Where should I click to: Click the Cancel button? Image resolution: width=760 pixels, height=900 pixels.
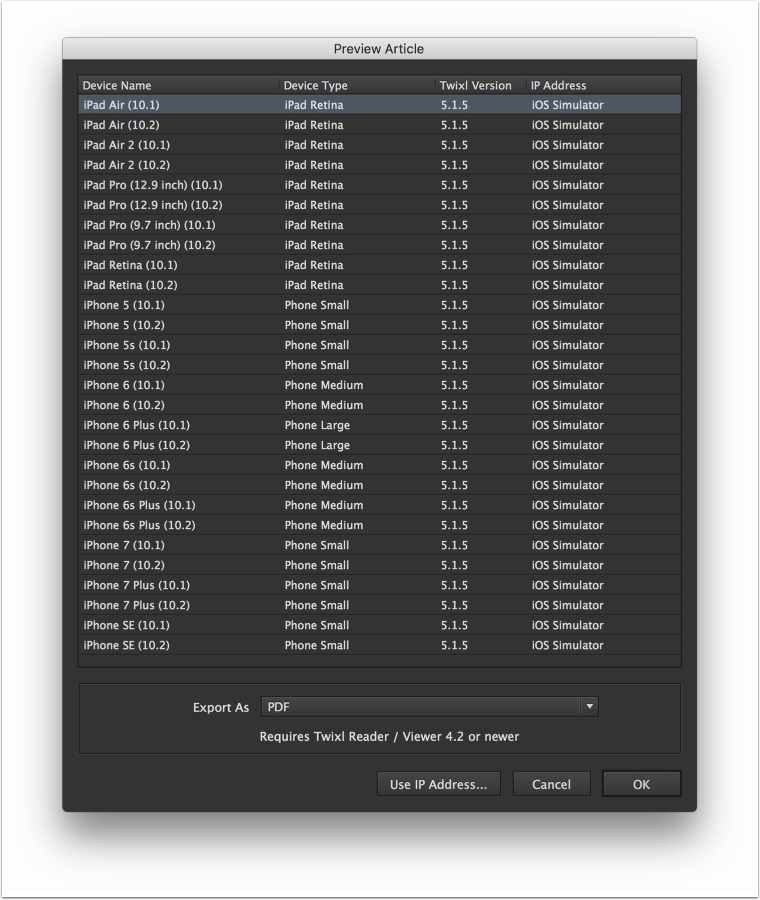(551, 784)
